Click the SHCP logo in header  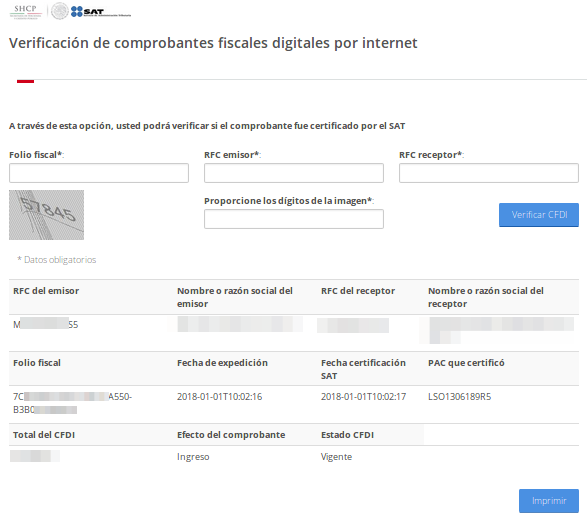pyautogui.click(x=26, y=12)
